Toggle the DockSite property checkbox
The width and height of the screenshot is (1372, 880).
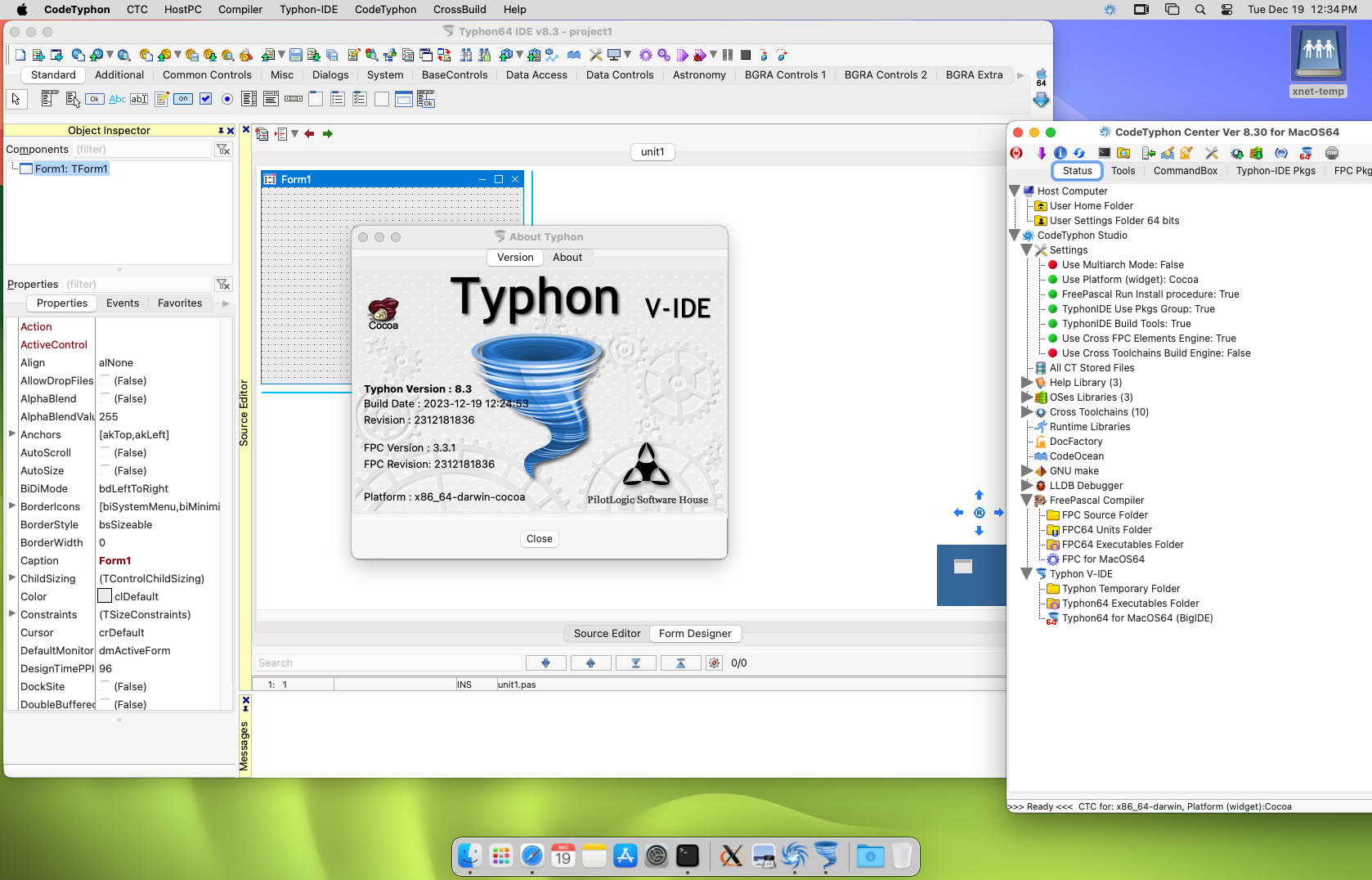point(105,687)
